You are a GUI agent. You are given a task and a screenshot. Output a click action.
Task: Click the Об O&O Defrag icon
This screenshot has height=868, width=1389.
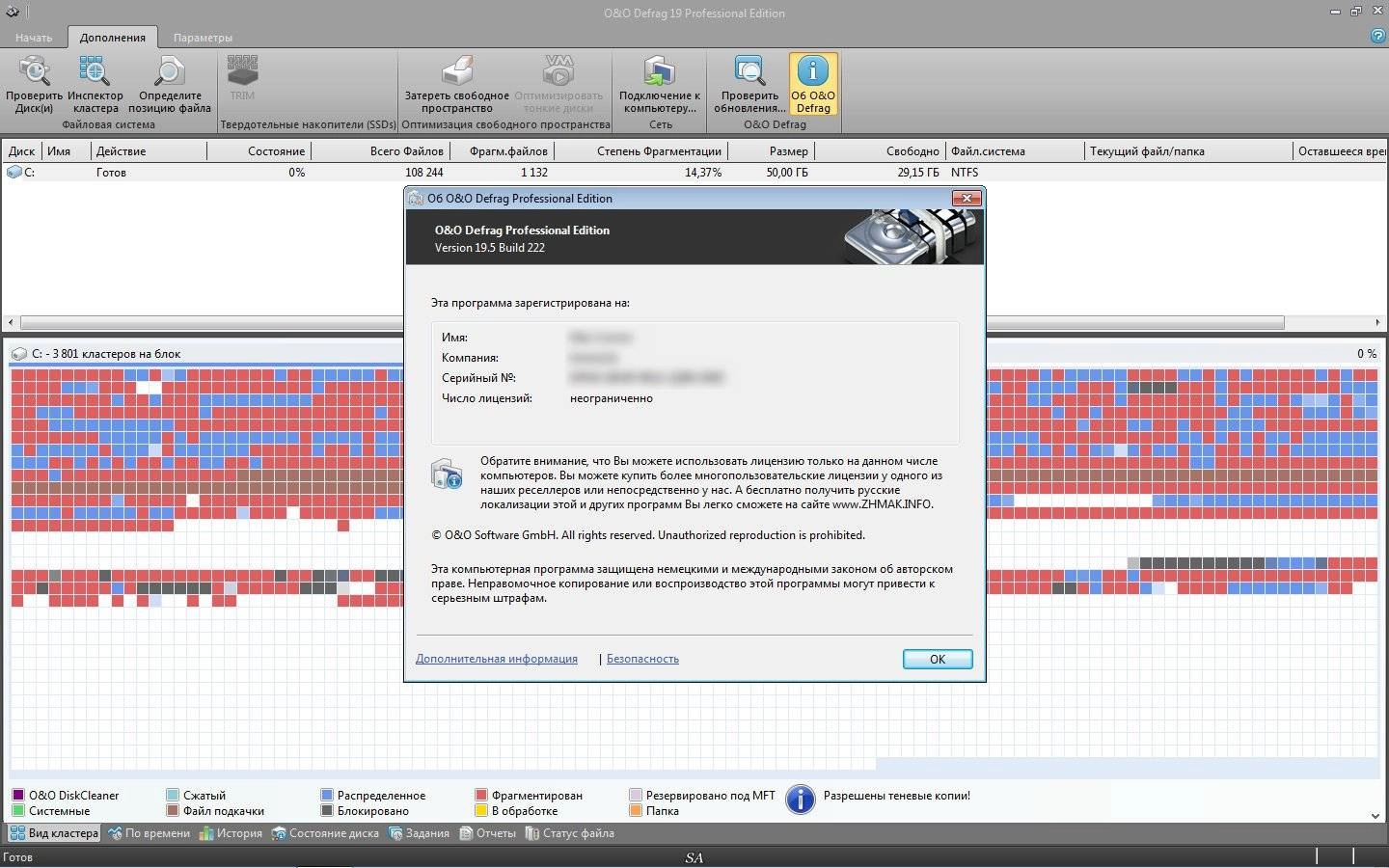point(813,85)
